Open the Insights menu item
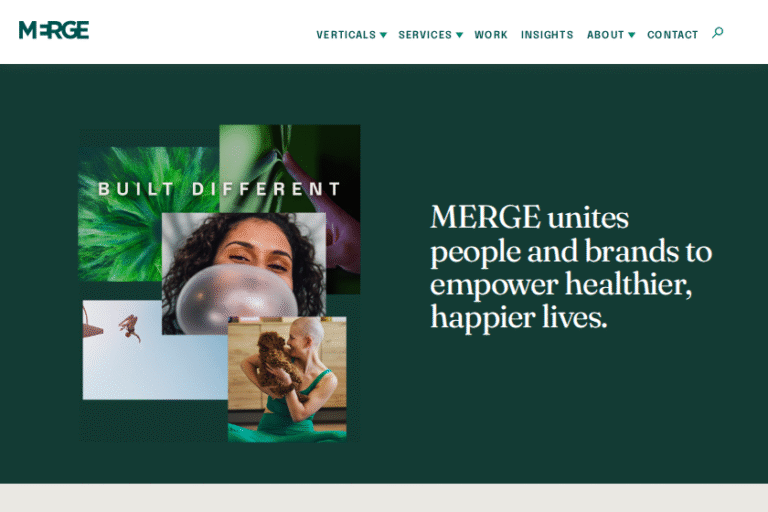Viewport: 768px width, 512px height. tap(547, 35)
